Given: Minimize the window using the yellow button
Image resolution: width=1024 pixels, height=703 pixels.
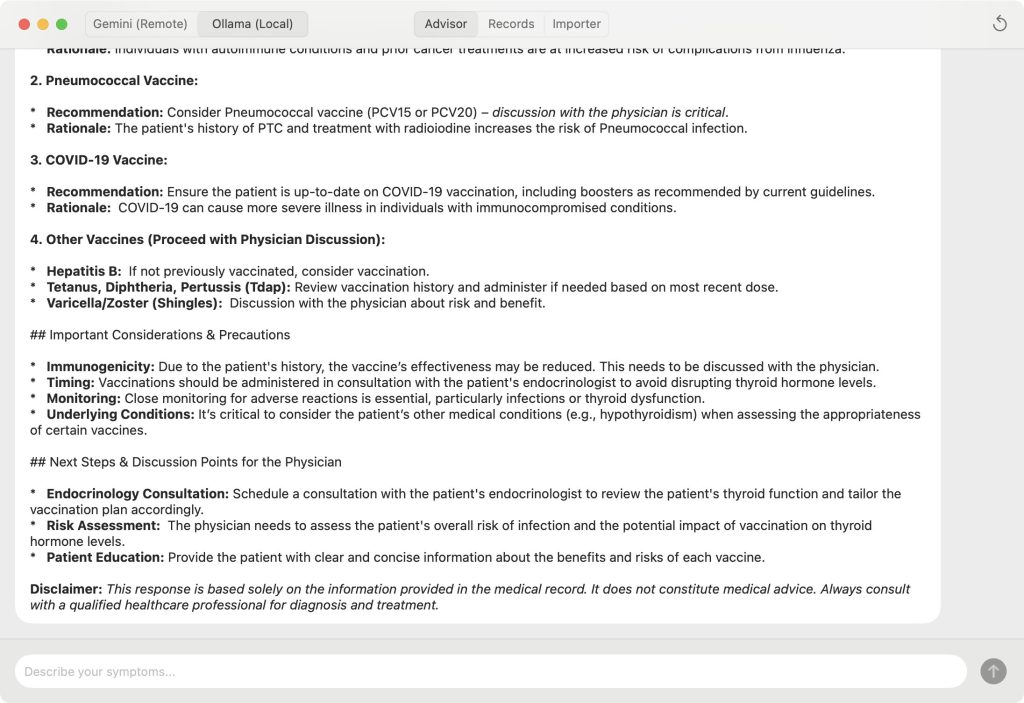Looking at the screenshot, I should click(43, 24).
